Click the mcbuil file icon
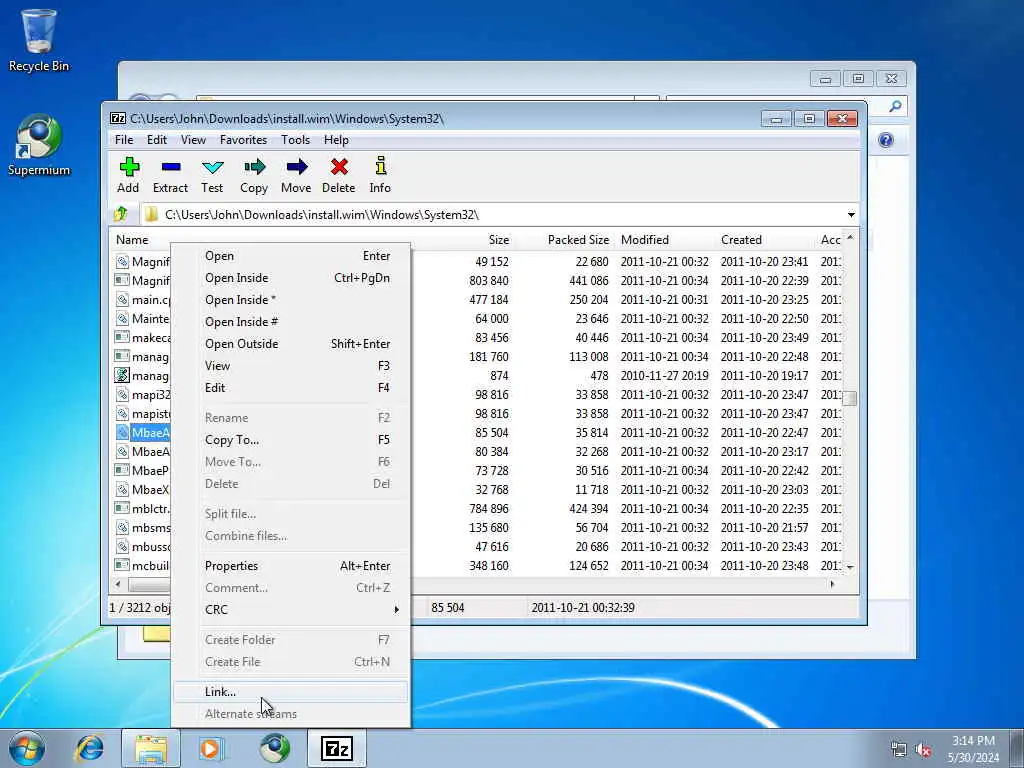 pos(121,565)
